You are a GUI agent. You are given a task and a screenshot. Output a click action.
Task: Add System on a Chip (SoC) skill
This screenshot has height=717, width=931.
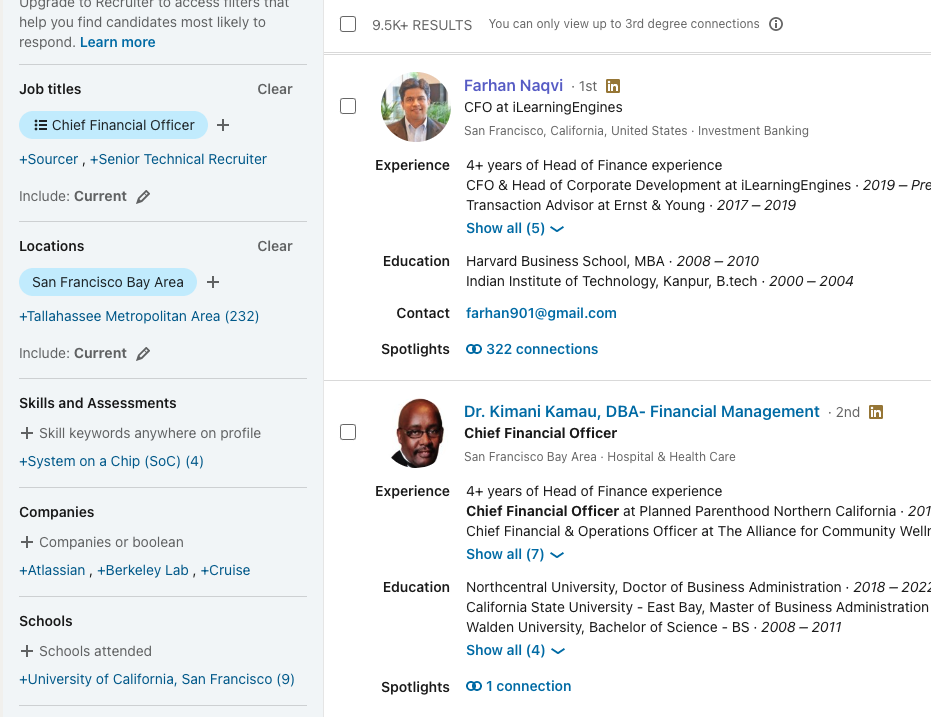[111, 461]
